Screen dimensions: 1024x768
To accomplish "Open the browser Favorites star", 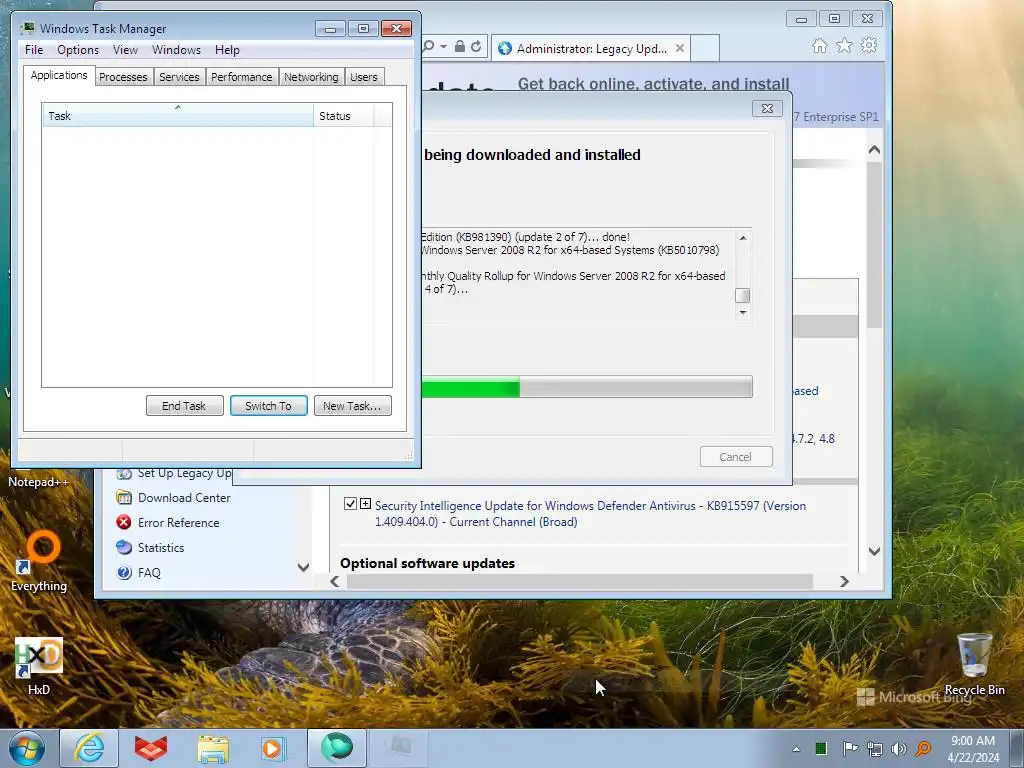I will [x=844, y=46].
